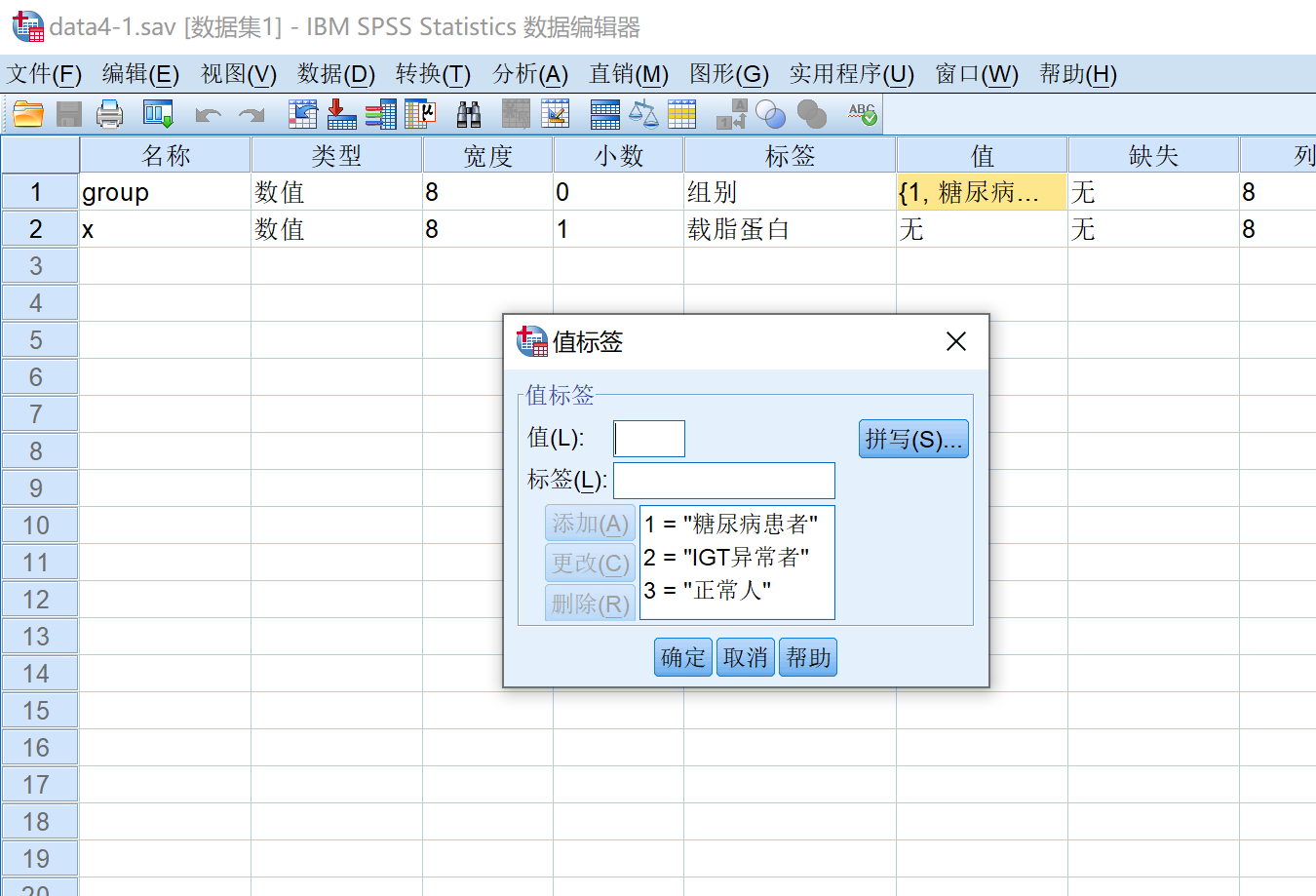Viewport: 1316px width, 896px height.
Task: Click the Go to case icon
Action: [x=302, y=115]
